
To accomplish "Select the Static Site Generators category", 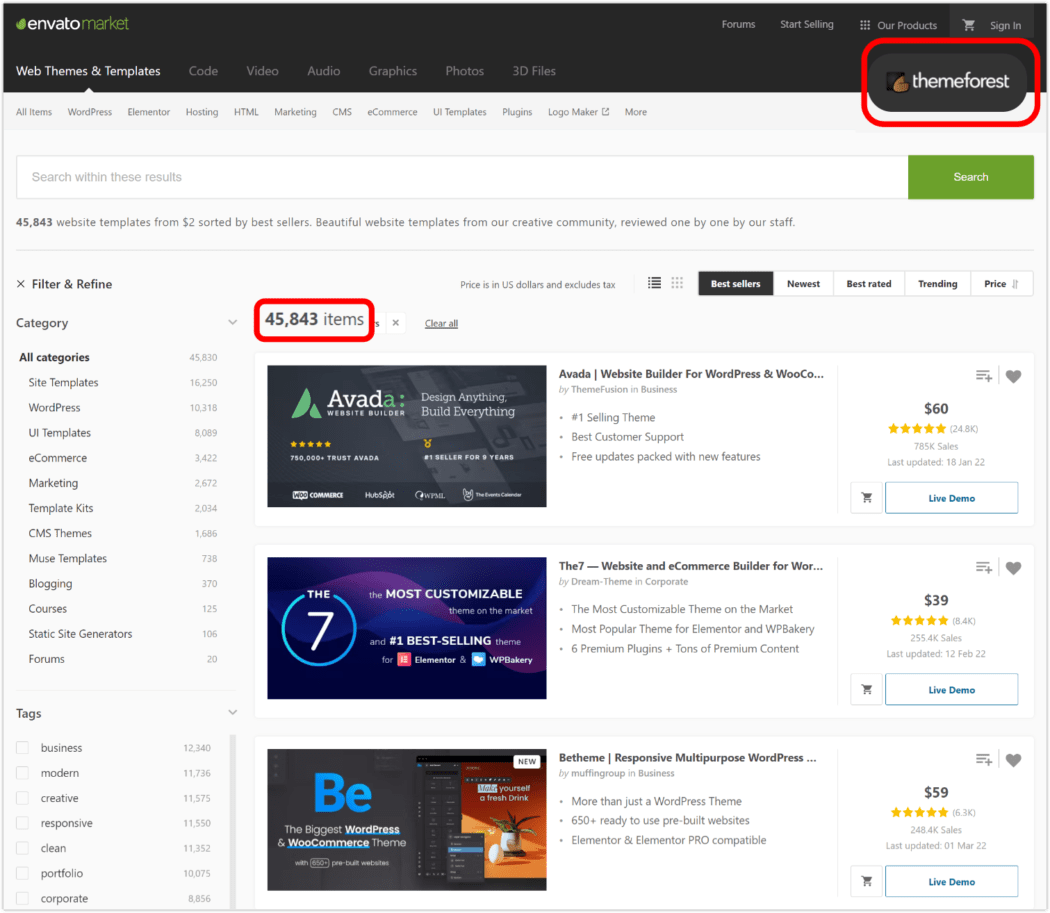I will tap(80, 634).
